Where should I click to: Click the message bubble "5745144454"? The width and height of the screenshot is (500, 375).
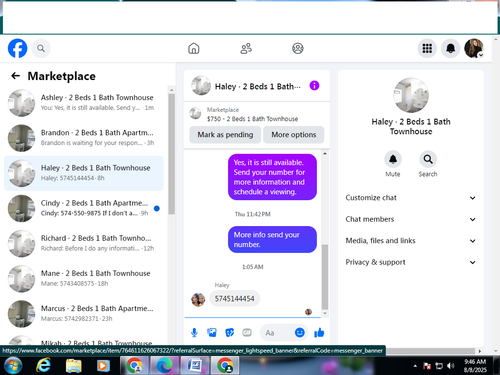(x=234, y=299)
